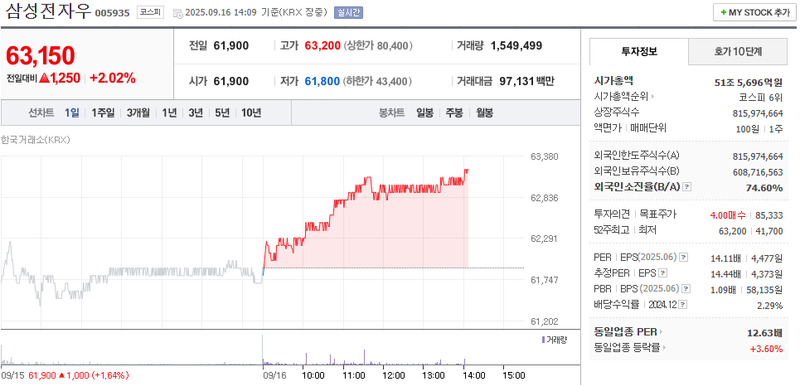Click red up-triangle beside 1,250 change
The height and width of the screenshot is (385, 800).
point(44,78)
